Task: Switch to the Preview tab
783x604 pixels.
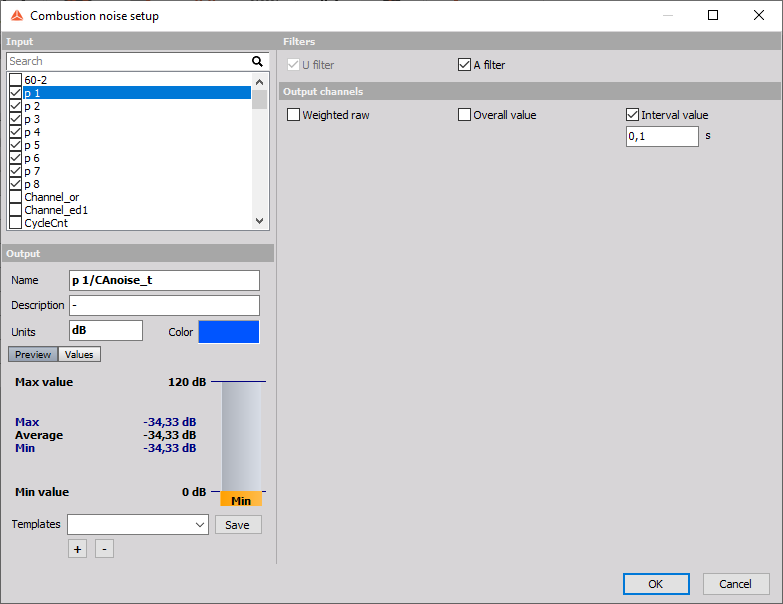Action: (33, 354)
